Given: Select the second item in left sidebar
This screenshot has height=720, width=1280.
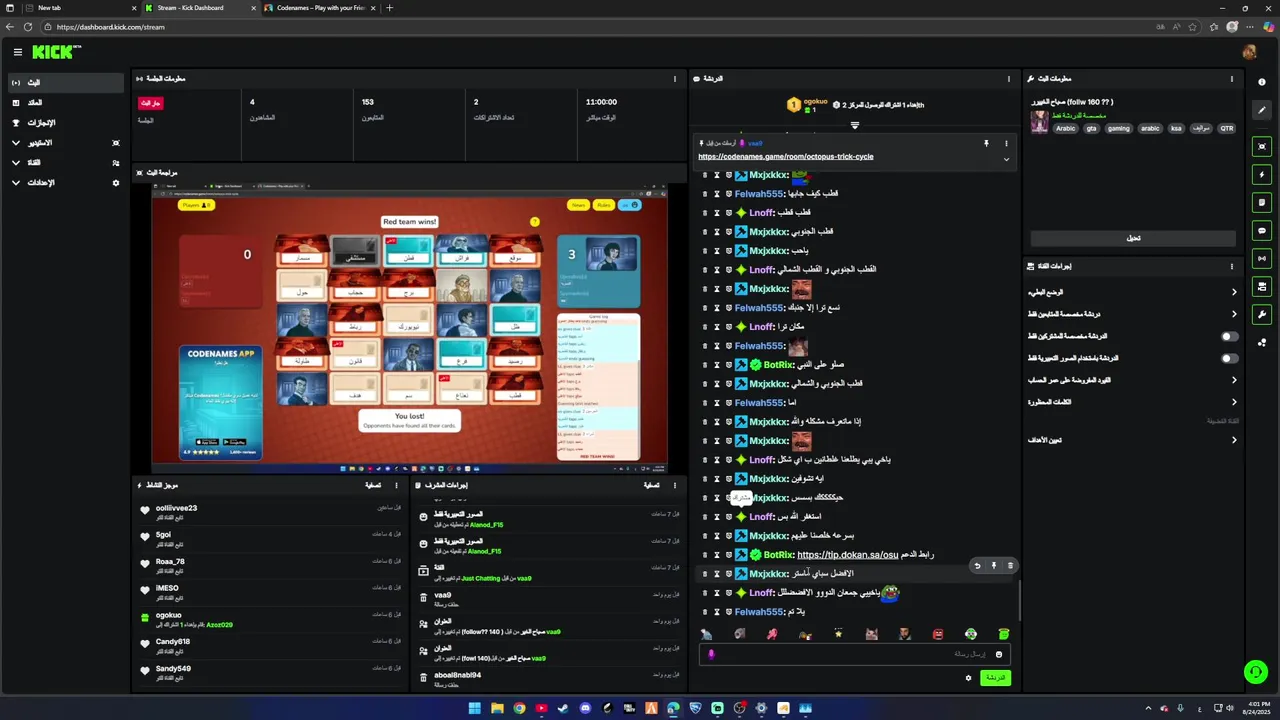Looking at the screenshot, I should [66, 103].
